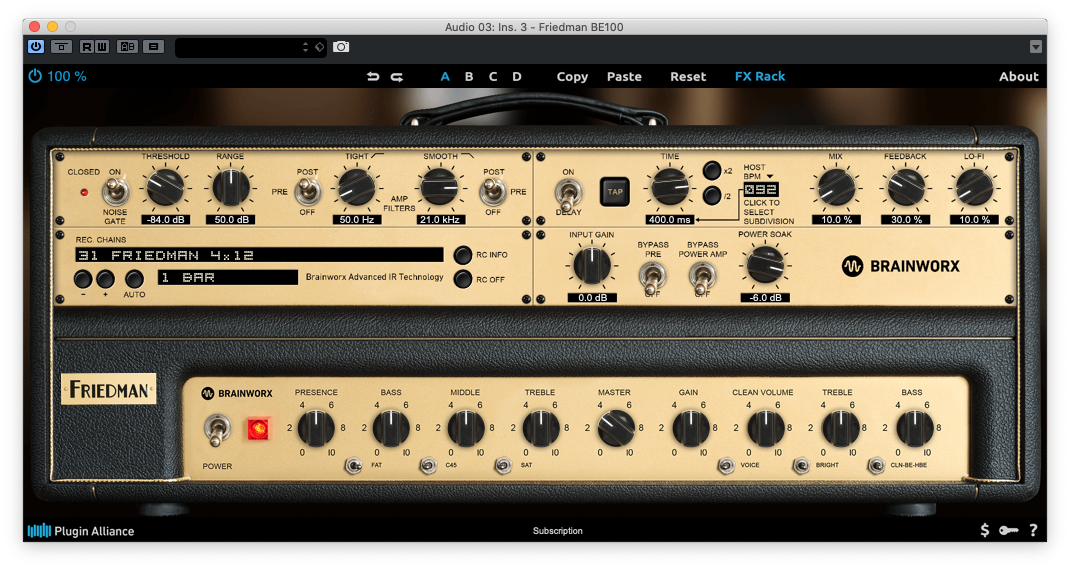
Task: Click the undo arrow icon
Action: pyautogui.click(x=373, y=76)
